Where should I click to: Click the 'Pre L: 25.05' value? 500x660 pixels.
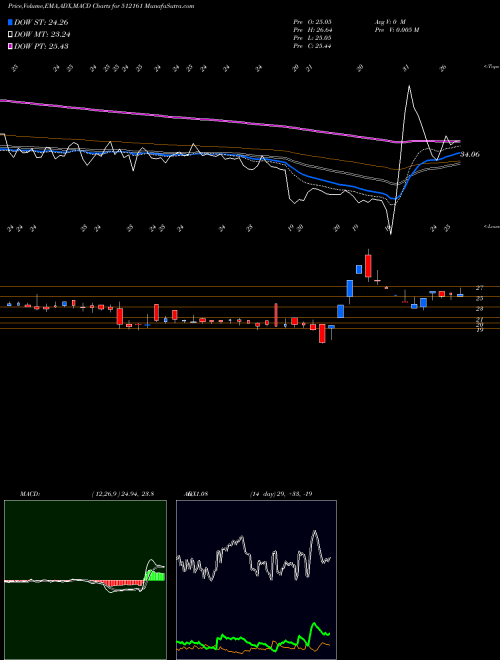312,38
